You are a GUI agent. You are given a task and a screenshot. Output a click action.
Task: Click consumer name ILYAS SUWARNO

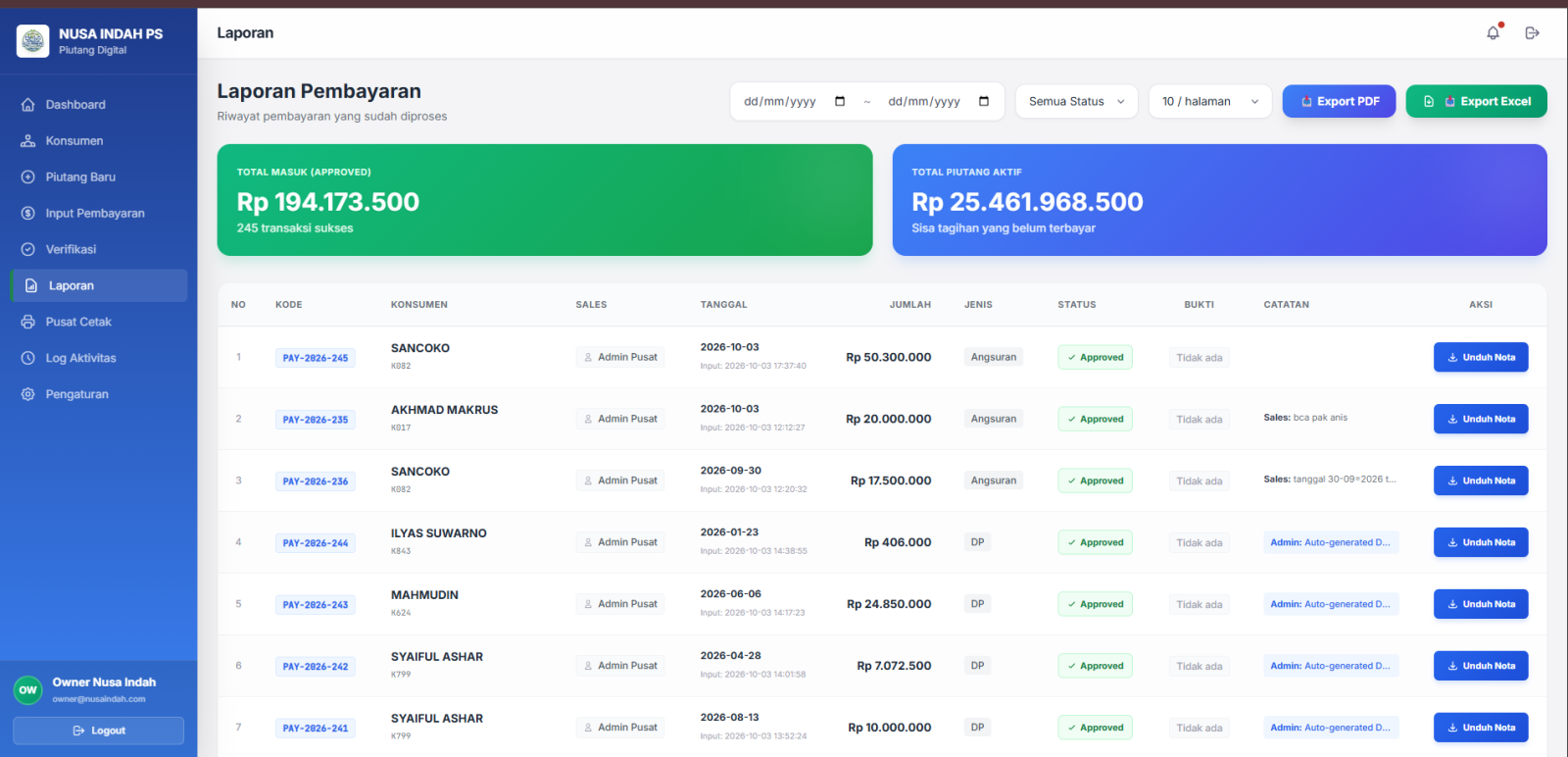tap(439, 533)
